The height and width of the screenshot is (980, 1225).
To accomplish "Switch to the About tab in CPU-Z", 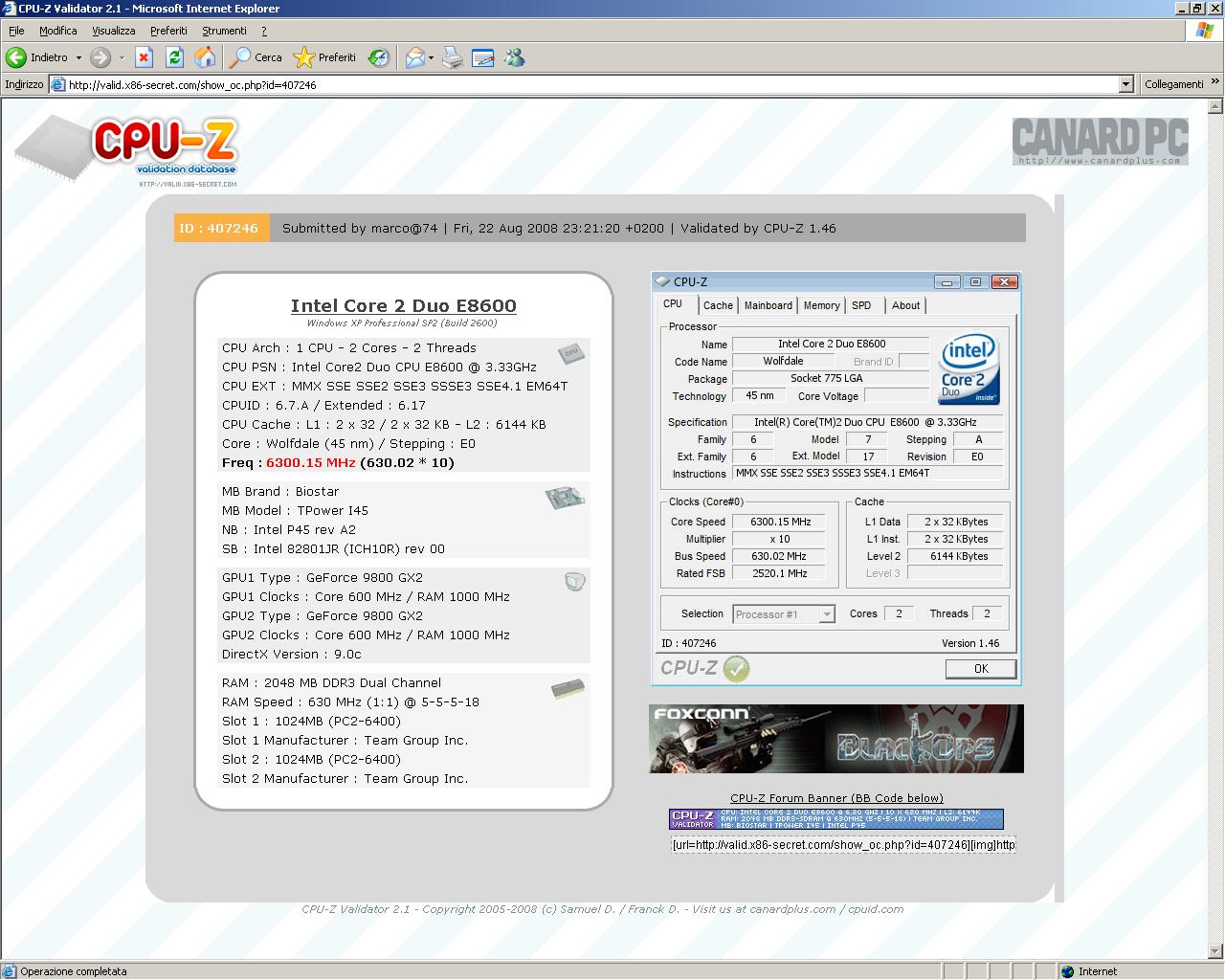I will pyautogui.click(x=905, y=305).
